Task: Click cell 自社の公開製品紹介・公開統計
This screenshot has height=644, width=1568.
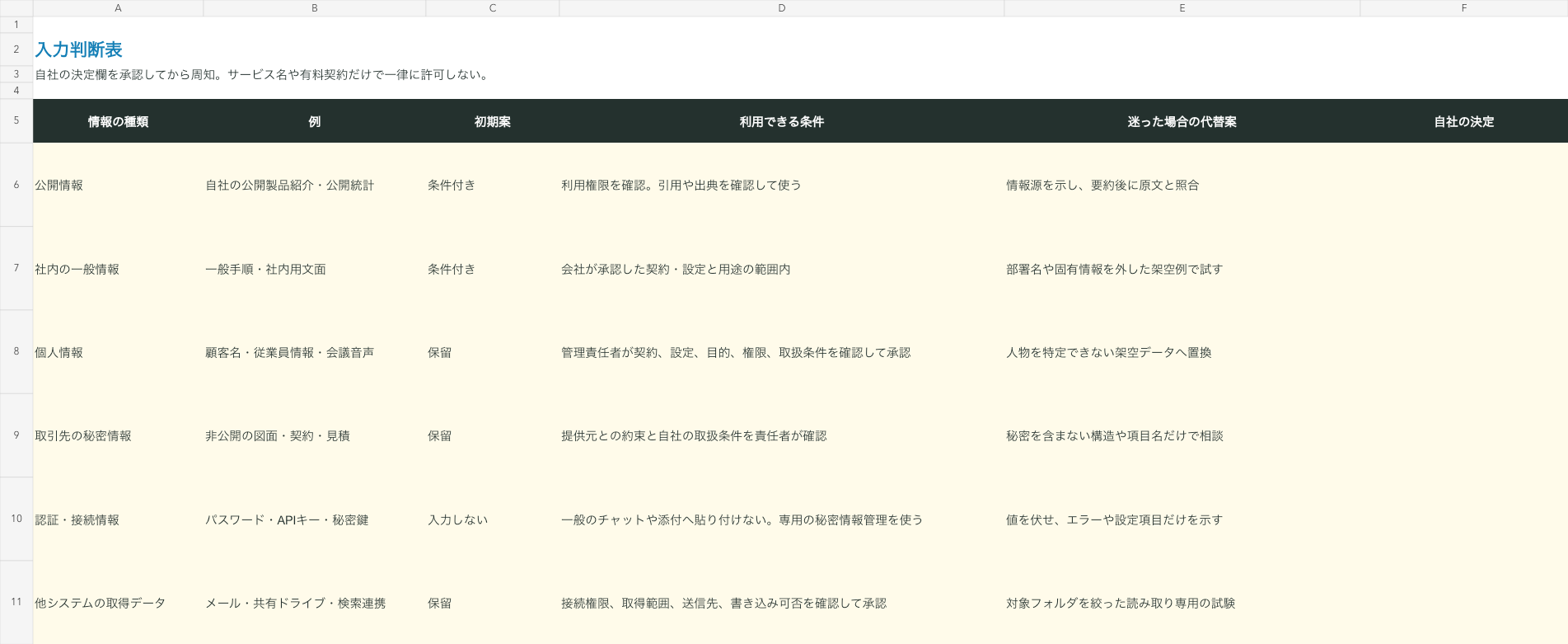Action: click(x=315, y=185)
